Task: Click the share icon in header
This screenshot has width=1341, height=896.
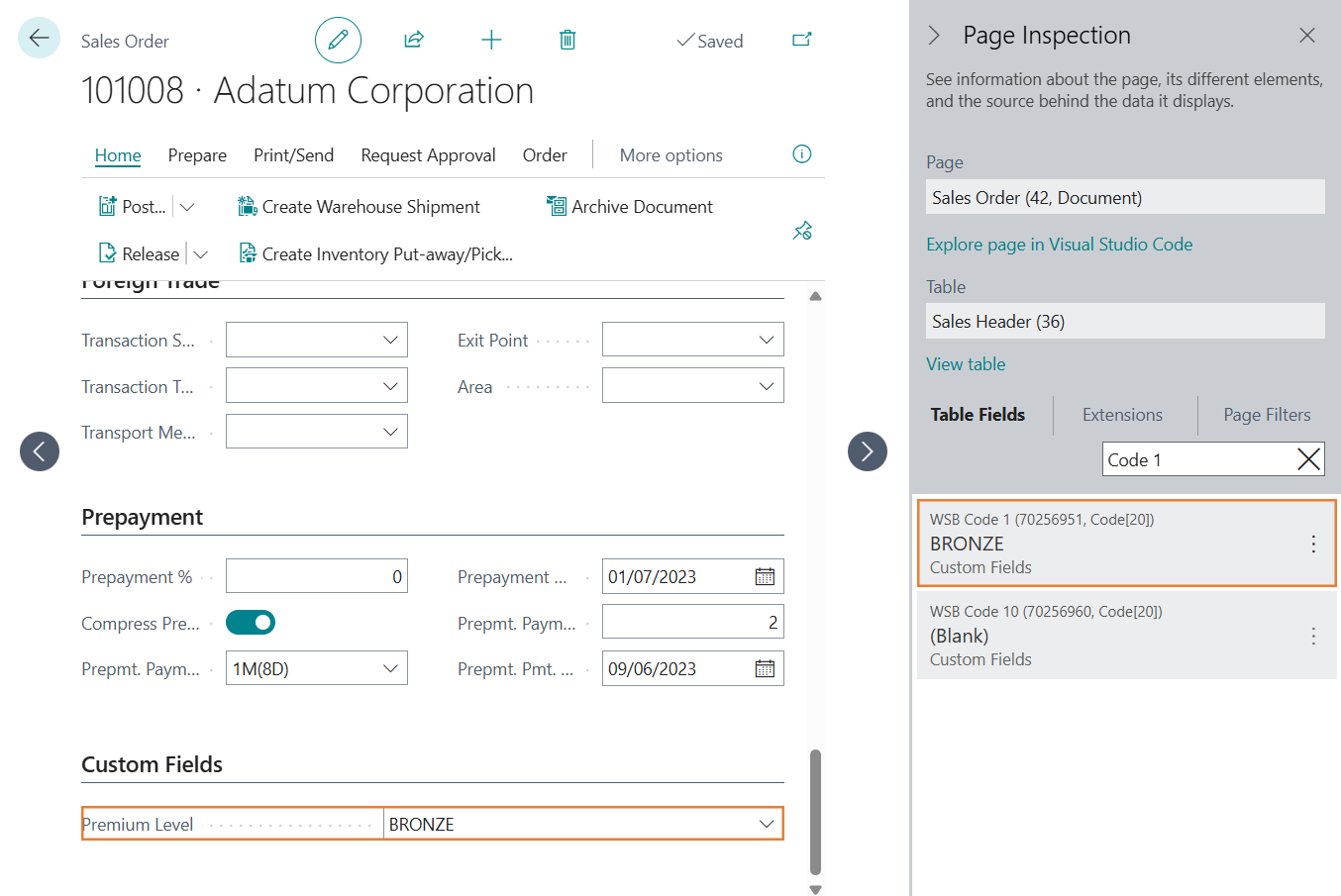Action: tap(414, 41)
